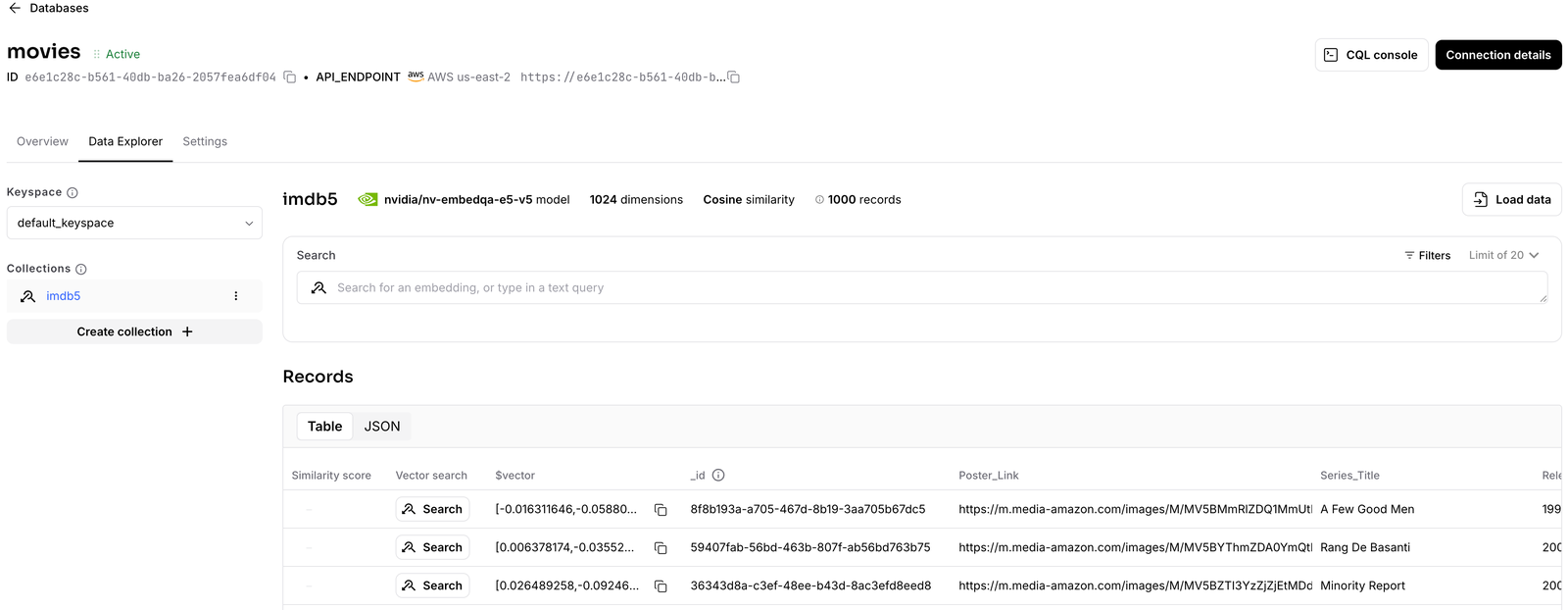Image resolution: width=1568 pixels, height=610 pixels.
Task: Click the Rang De Basanti title cell
Action: [x=1365, y=547]
